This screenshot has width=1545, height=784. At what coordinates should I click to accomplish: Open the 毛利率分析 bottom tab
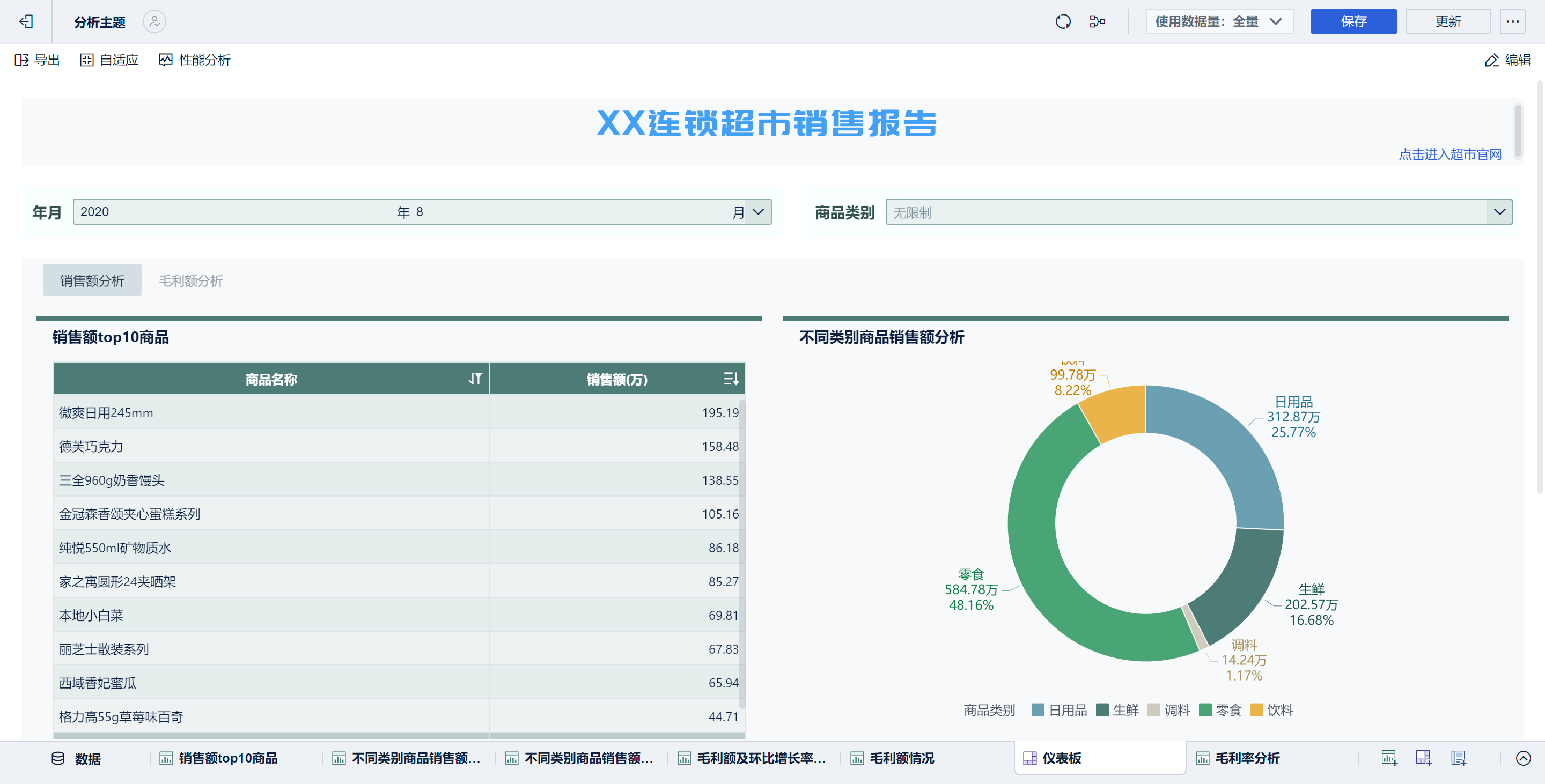[x=1239, y=758]
